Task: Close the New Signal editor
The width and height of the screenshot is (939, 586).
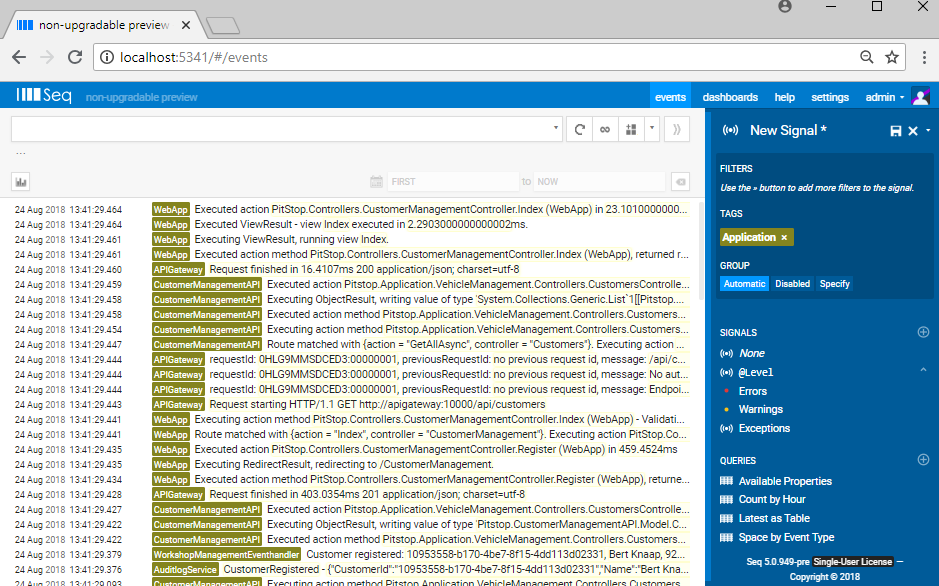Action: 913,131
